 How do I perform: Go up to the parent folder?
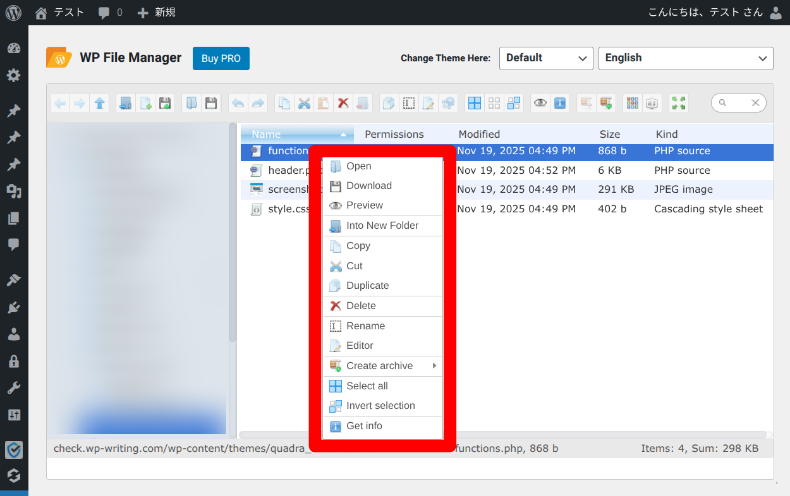100,104
